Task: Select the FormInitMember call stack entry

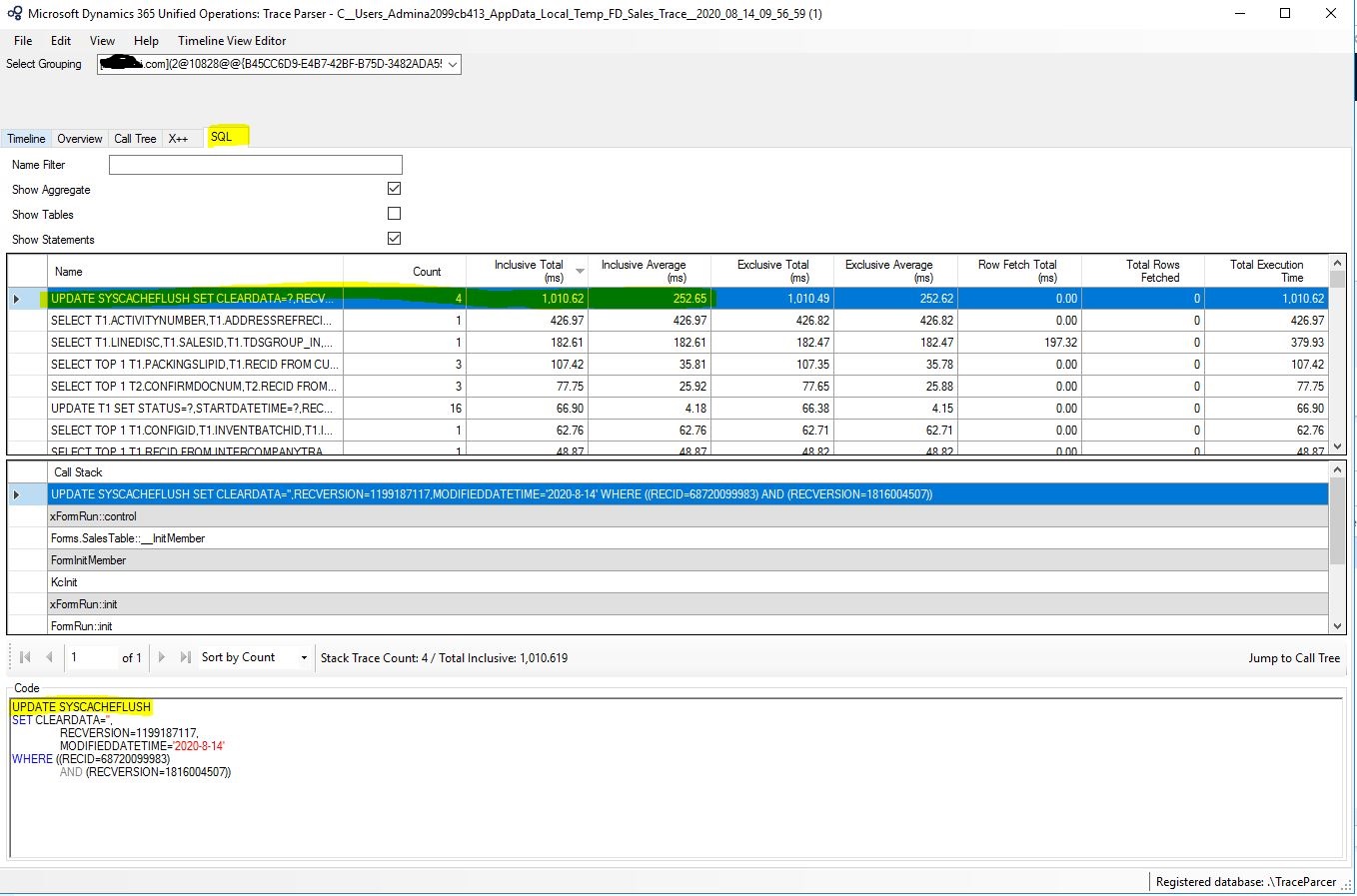Action: [687, 560]
